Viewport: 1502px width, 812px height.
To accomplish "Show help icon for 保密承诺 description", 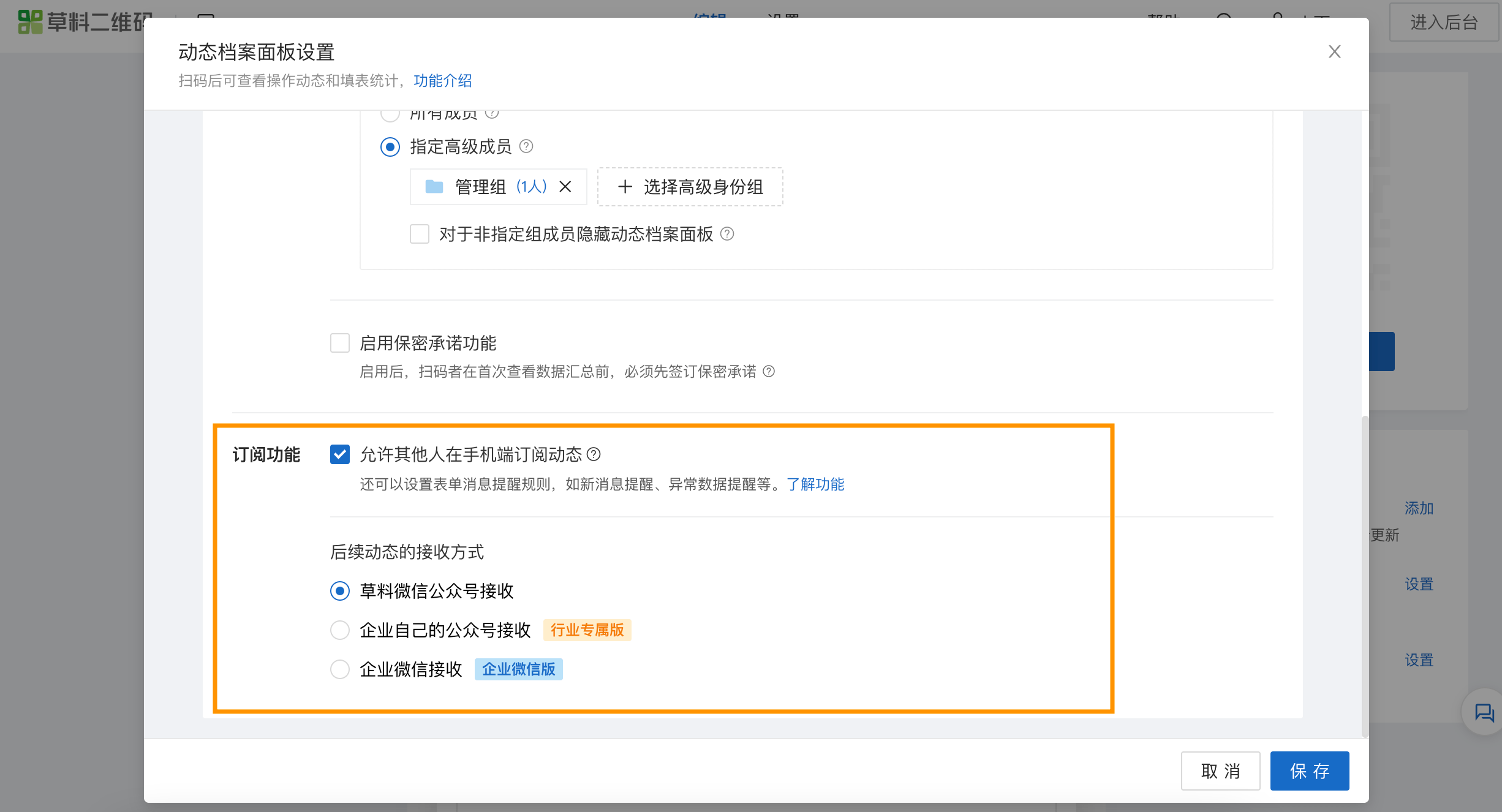I will click(x=769, y=371).
